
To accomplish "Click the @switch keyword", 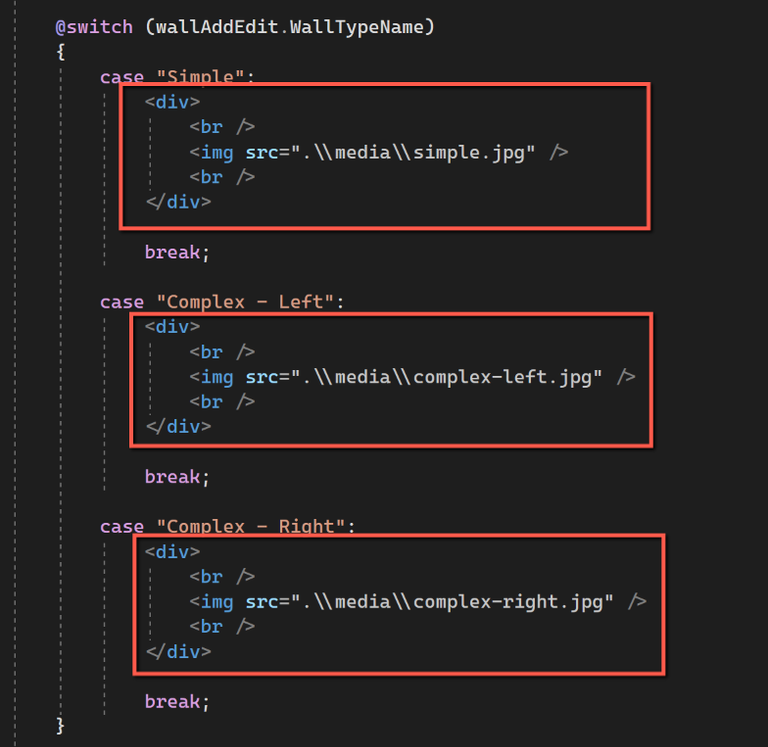I will point(94,27).
